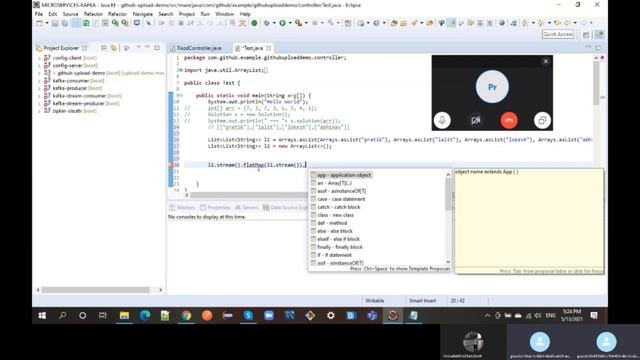Expand the config-server project
This screenshot has width=640, height=360.
40,65
